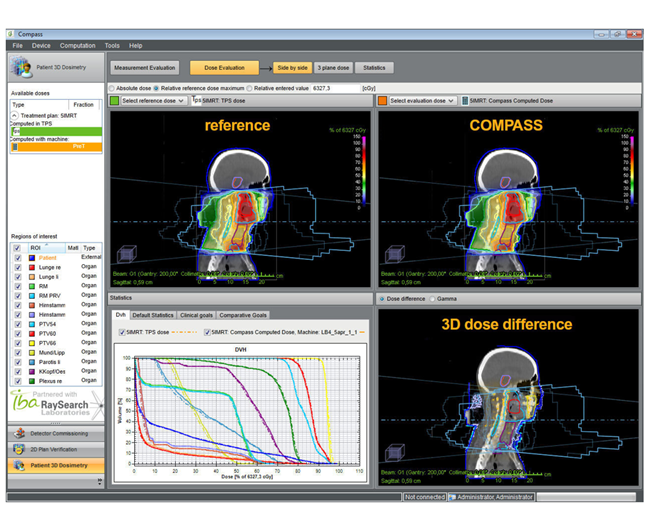Click the dose color scale in reference view
Viewport: 650px width, 530px height.
click(364, 172)
